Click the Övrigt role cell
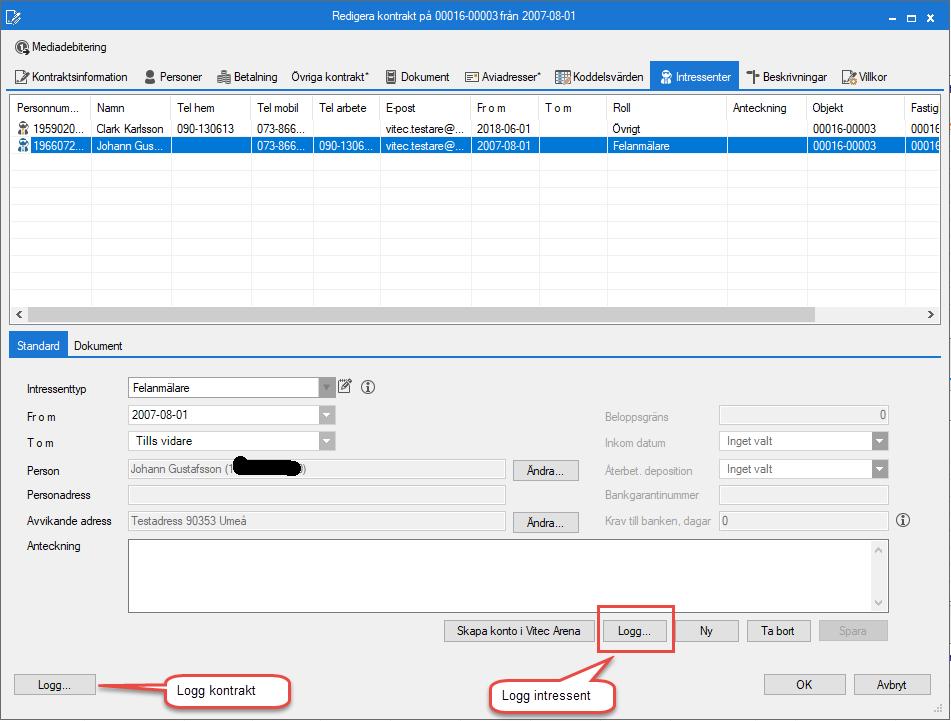The image size is (951, 721). pos(667,129)
